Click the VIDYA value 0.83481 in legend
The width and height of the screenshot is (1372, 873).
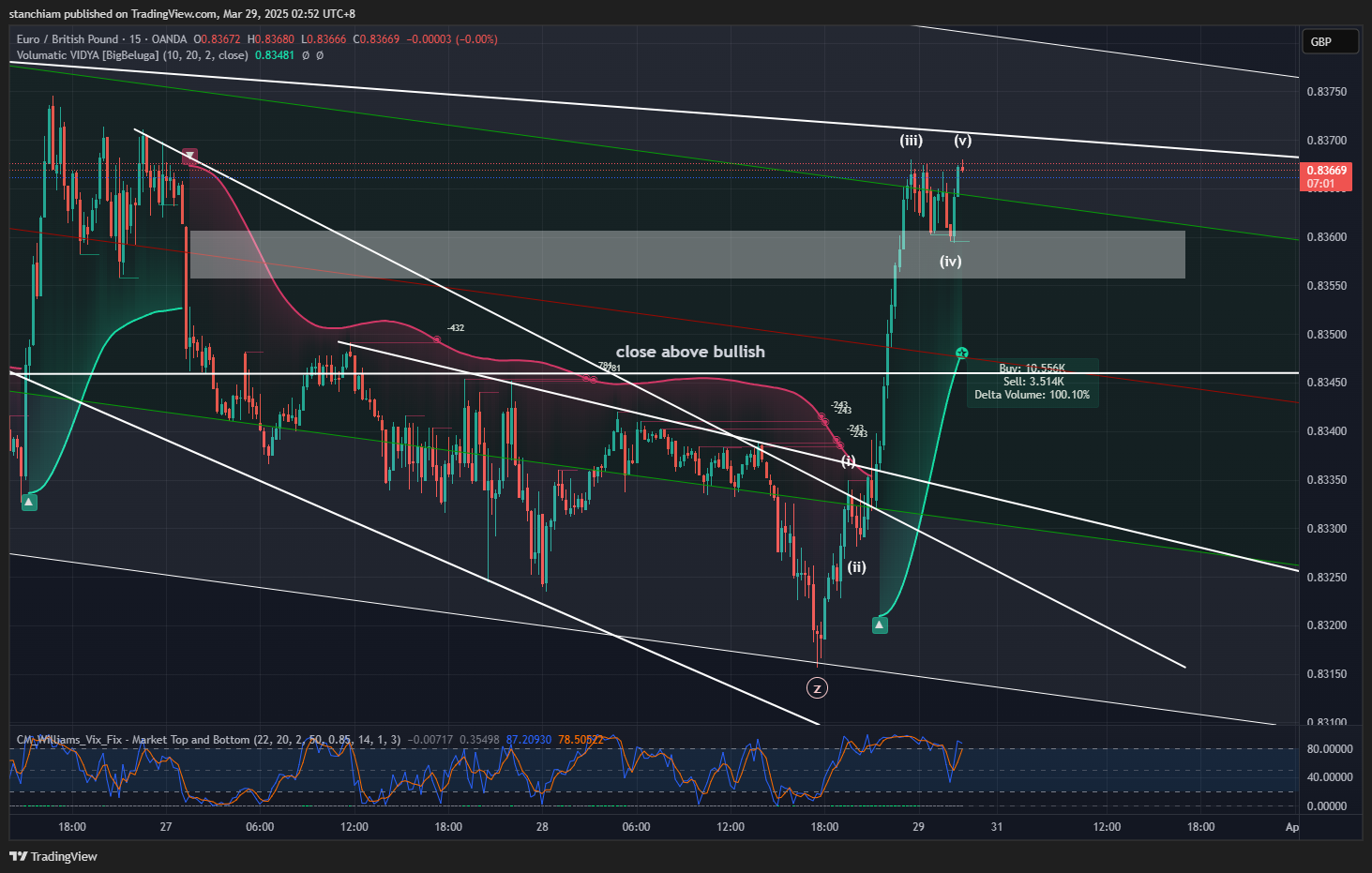click(275, 55)
